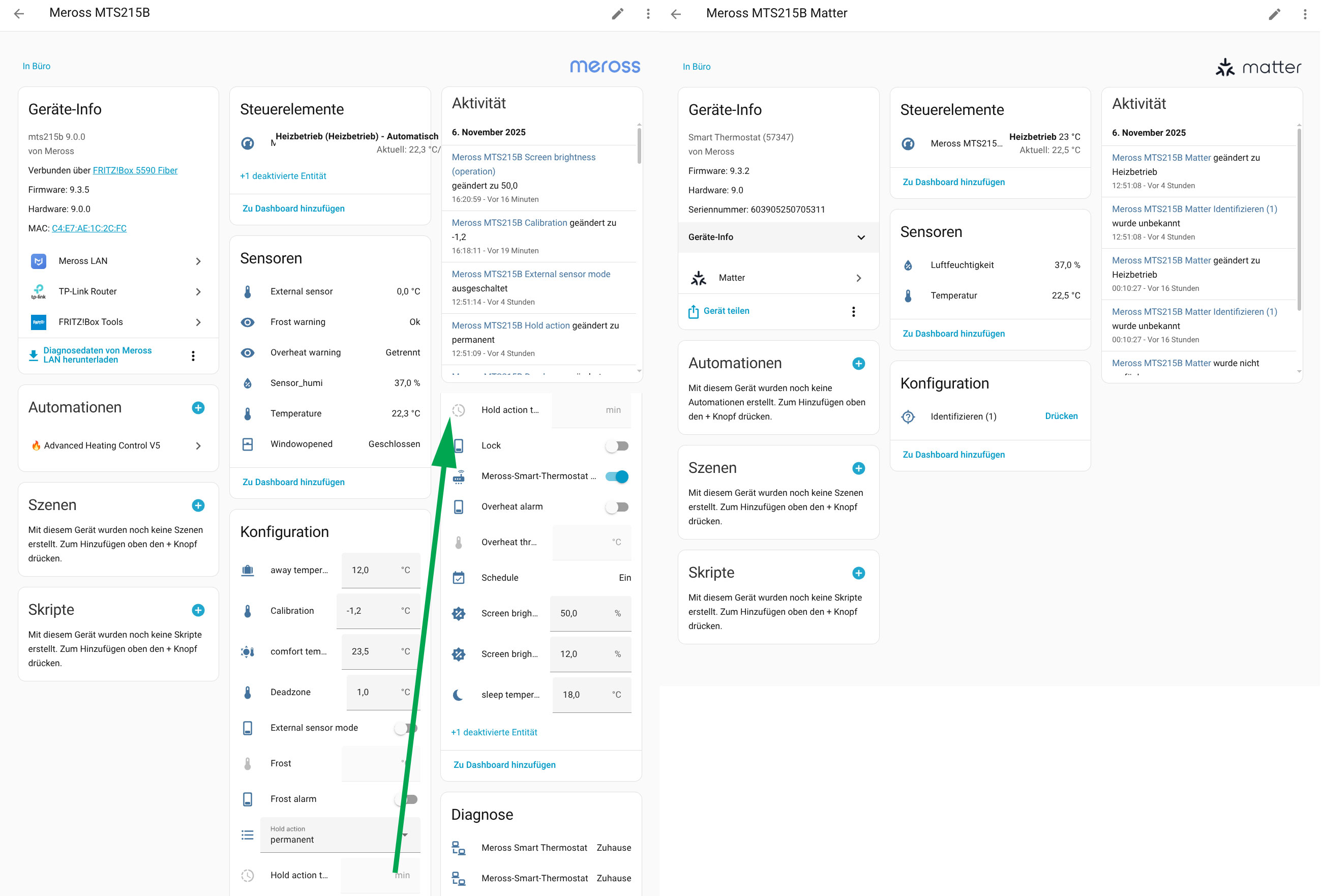Open the FRITZ!Box 5590 Fiber link
Viewport: 1322px width, 896px height.
(x=135, y=171)
